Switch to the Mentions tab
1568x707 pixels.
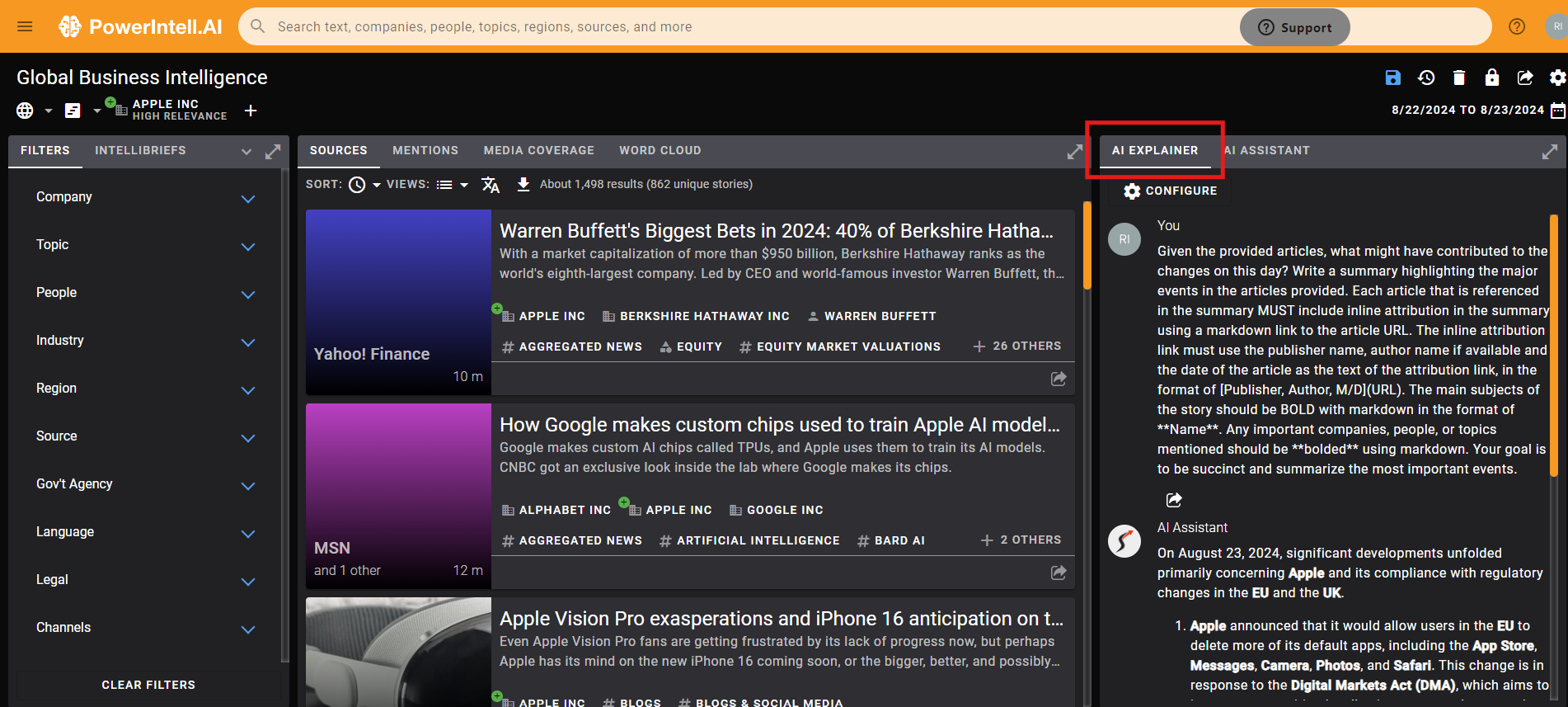(425, 150)
